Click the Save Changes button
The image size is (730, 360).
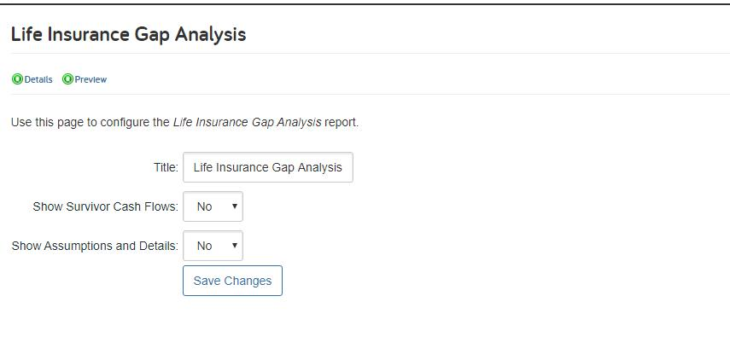pos(232,280)
